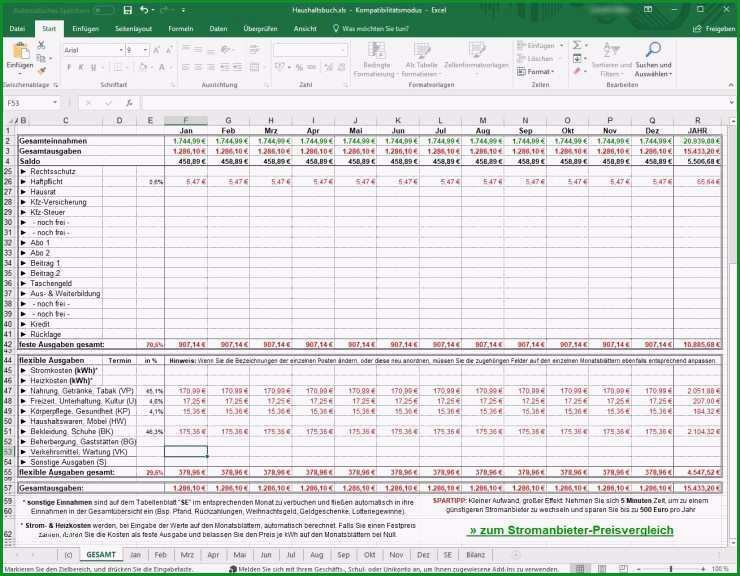Expand the Taschengeld row triangle

(24, 283)
